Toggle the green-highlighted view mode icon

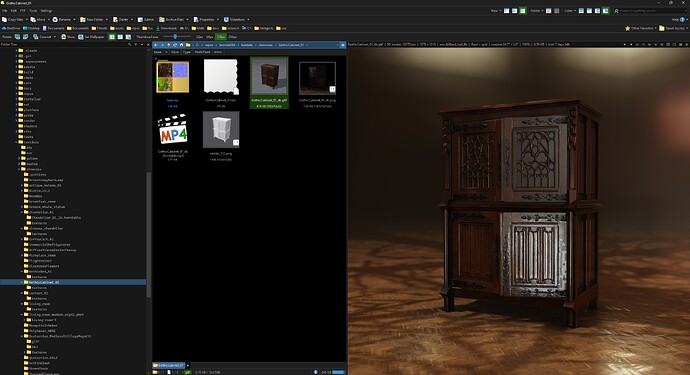[x=522, y=11]
